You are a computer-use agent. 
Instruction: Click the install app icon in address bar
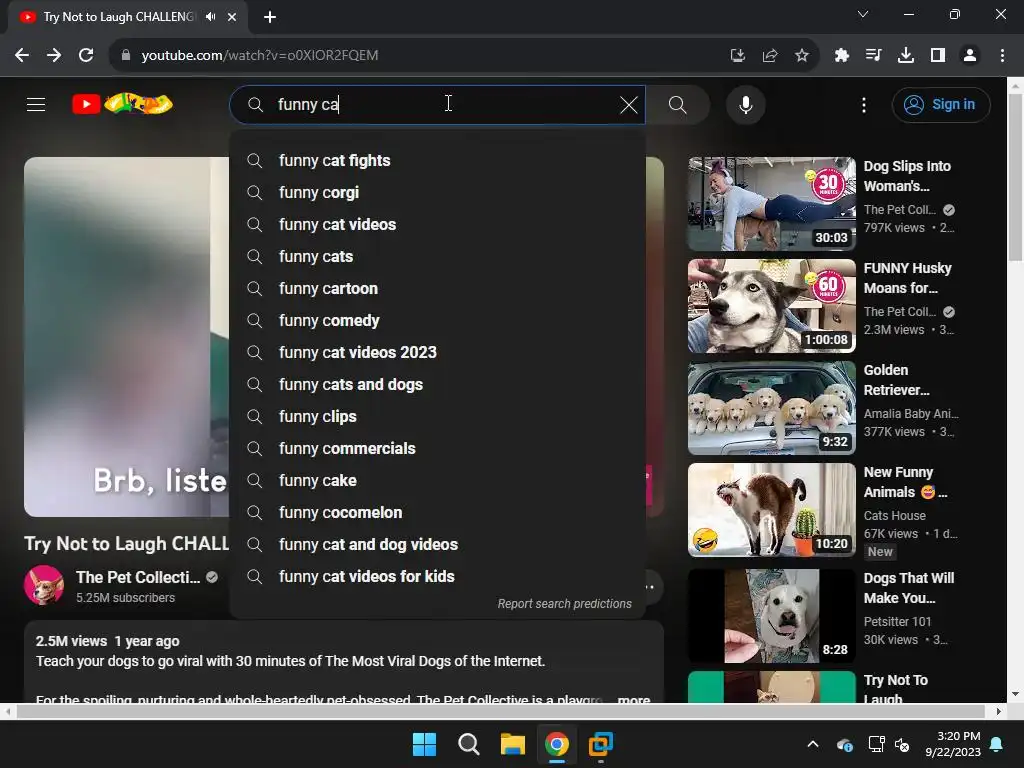[x=738, y=56]
